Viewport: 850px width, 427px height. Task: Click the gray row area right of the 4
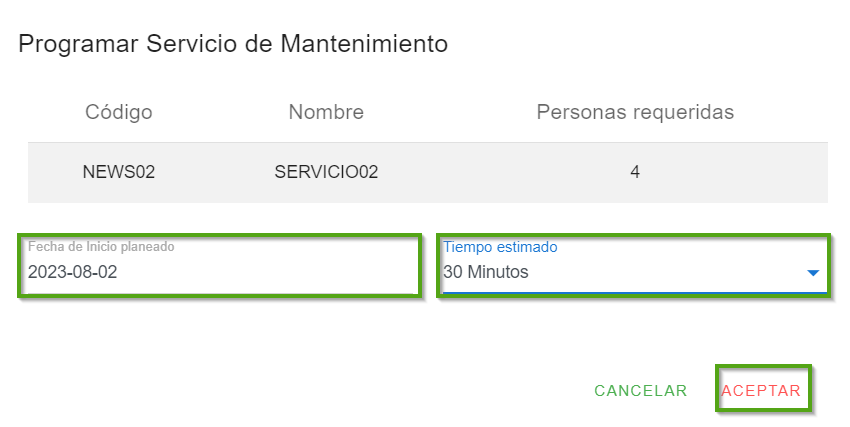click(x=740, y=172)
